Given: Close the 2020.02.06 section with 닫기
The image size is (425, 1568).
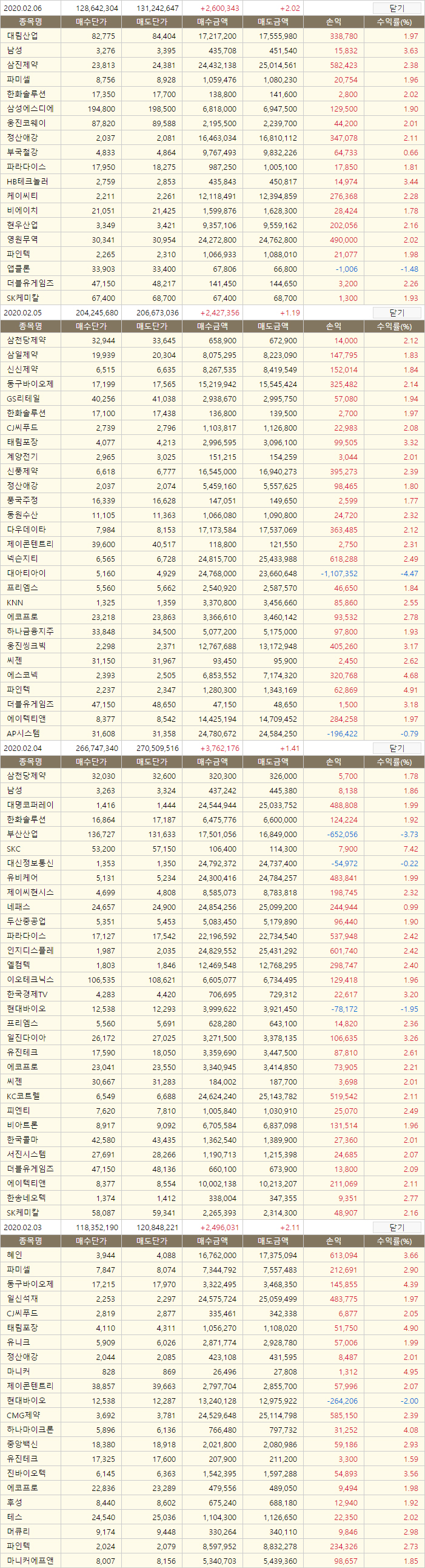Looking at the screenshot, I should [x=397, y=8].
